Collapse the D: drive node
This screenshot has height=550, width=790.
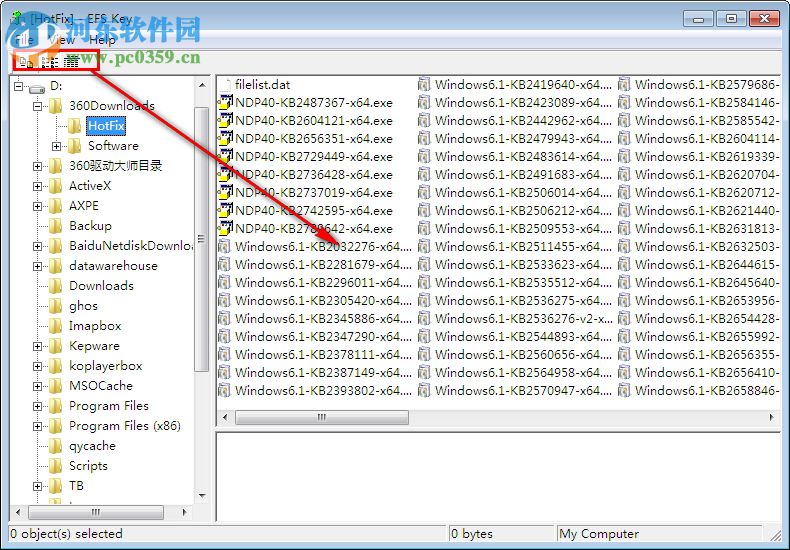[19, 87]
